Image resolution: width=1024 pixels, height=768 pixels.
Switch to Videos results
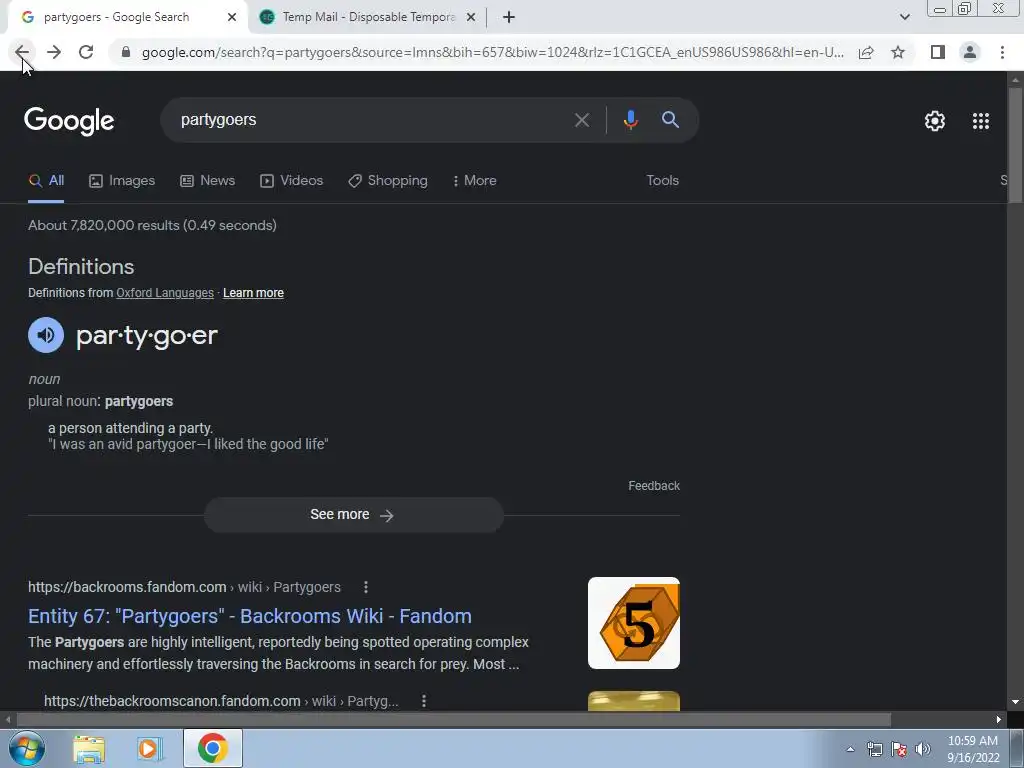click(x=291, y=181)
